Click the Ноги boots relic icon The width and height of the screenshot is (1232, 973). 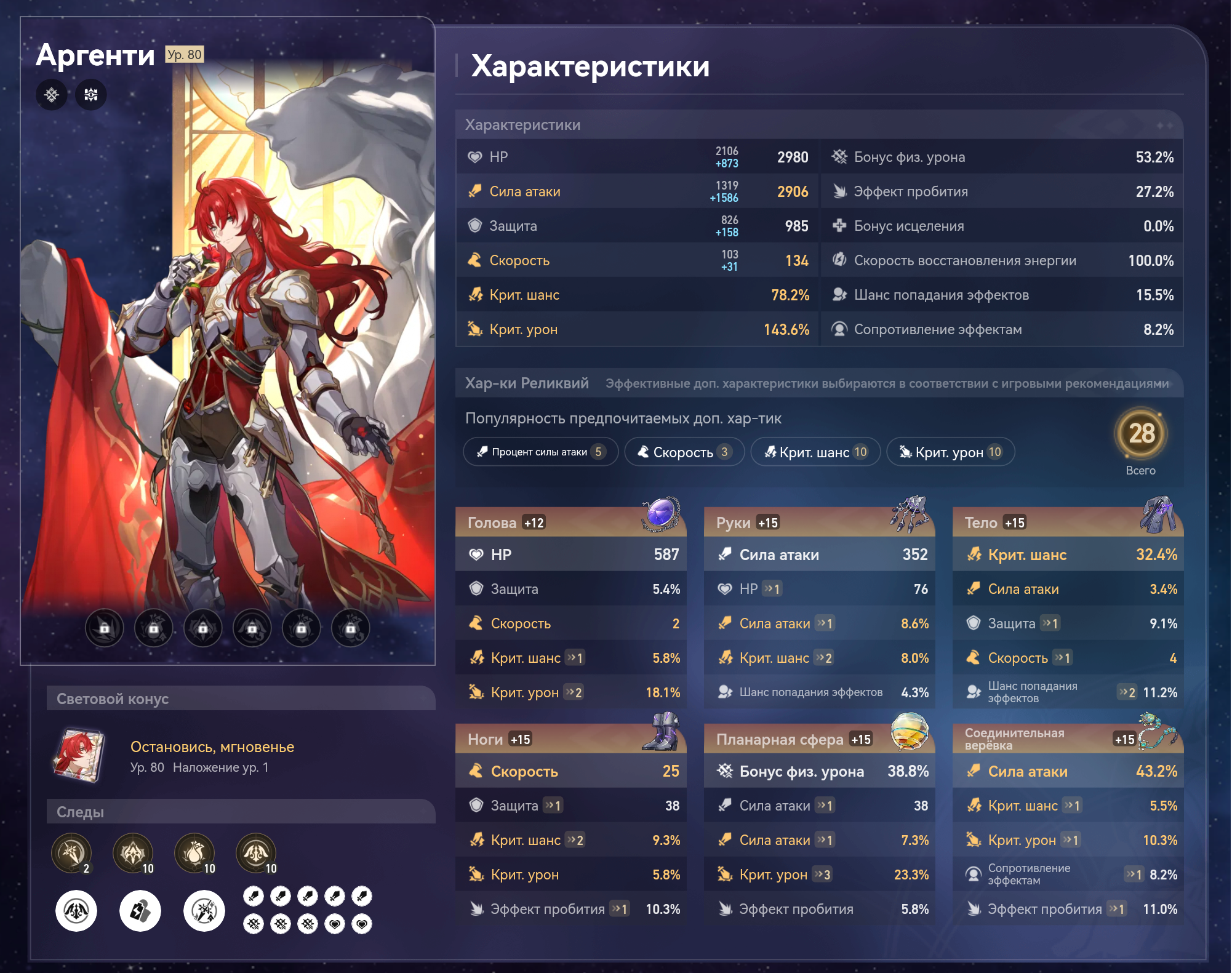[660, 731]
